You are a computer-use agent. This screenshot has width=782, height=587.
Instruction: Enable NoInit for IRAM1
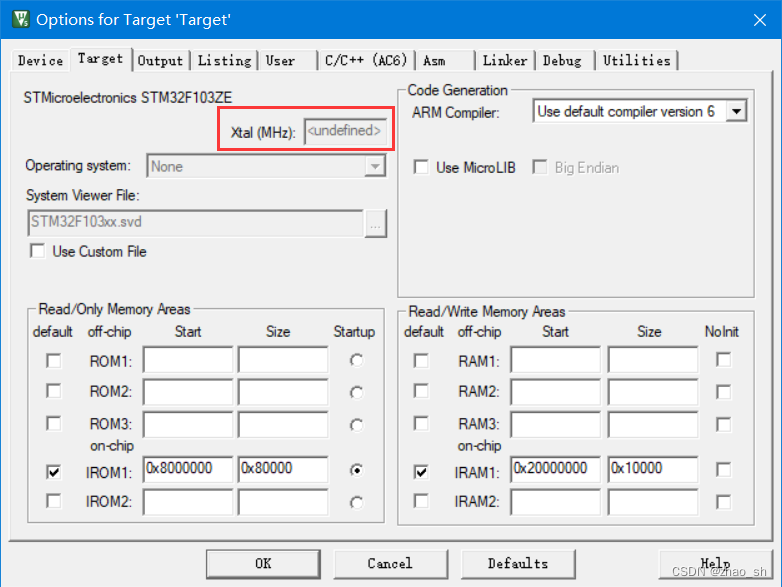click(724, 470)
